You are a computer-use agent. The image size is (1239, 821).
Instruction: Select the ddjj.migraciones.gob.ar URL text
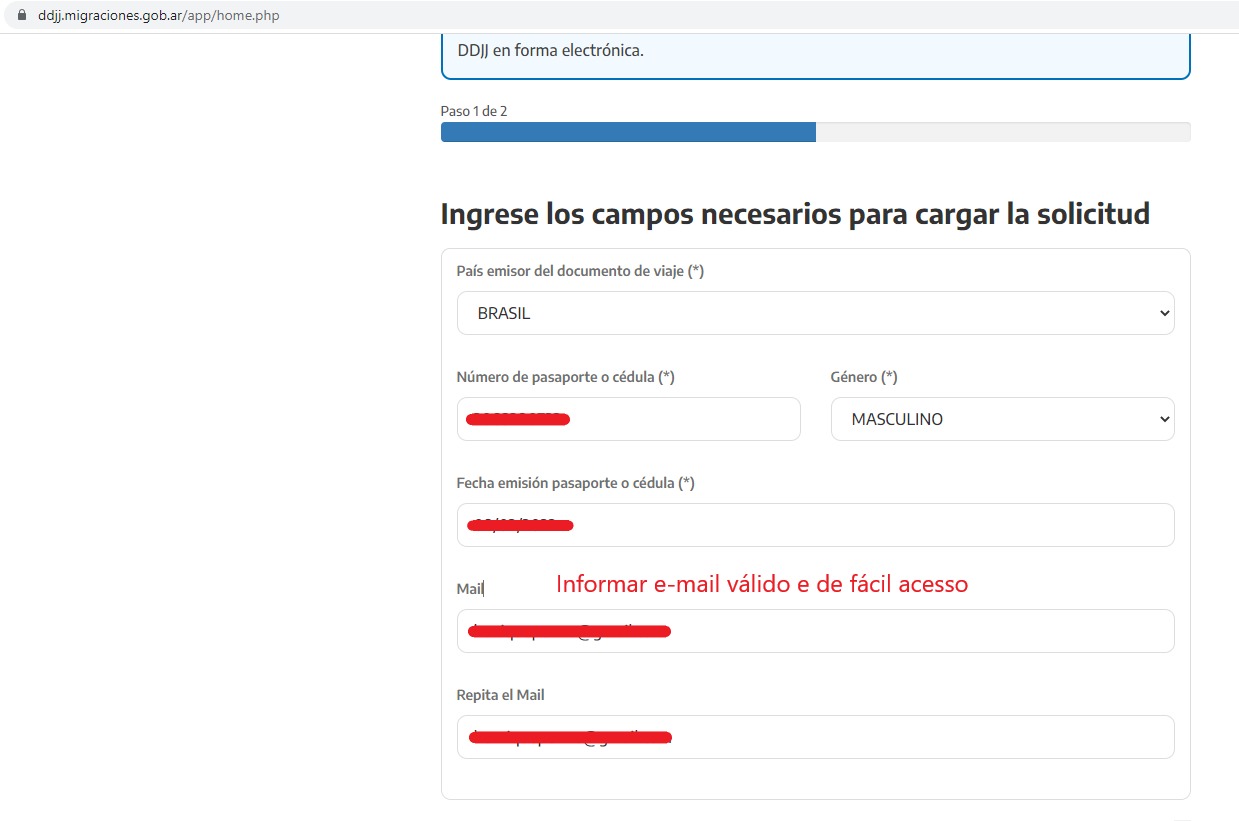click(159, 16)
